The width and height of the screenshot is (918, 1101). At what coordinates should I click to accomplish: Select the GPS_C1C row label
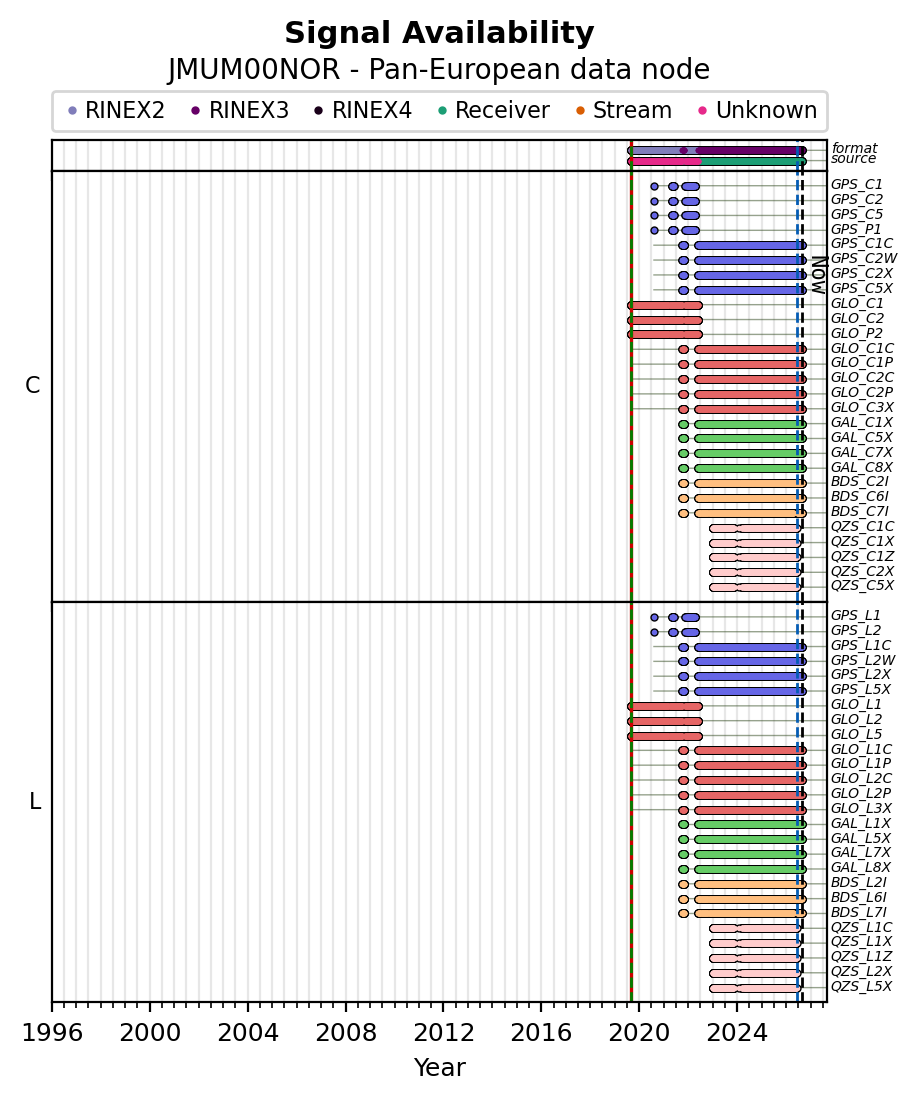(x=862, y=244)
